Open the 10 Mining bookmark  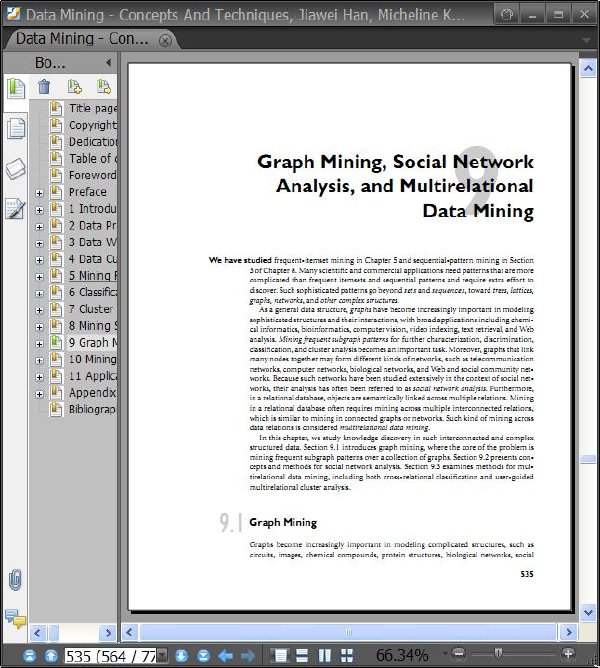click(x=93, y=359)
